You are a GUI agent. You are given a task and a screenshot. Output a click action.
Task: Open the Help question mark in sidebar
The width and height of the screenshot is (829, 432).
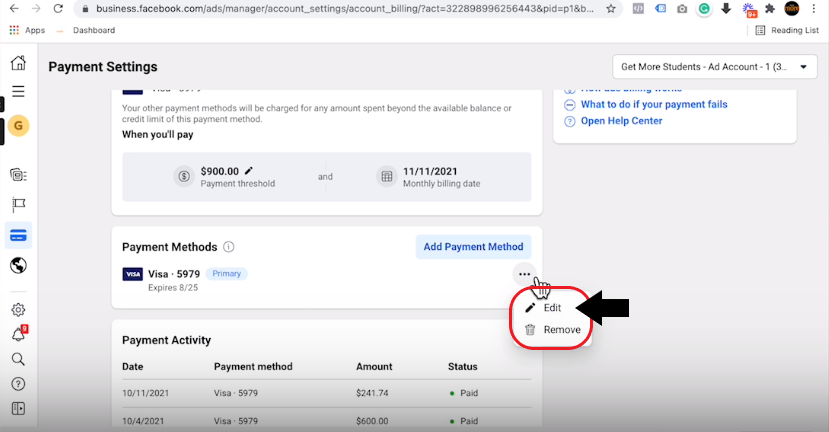[18, 384]
